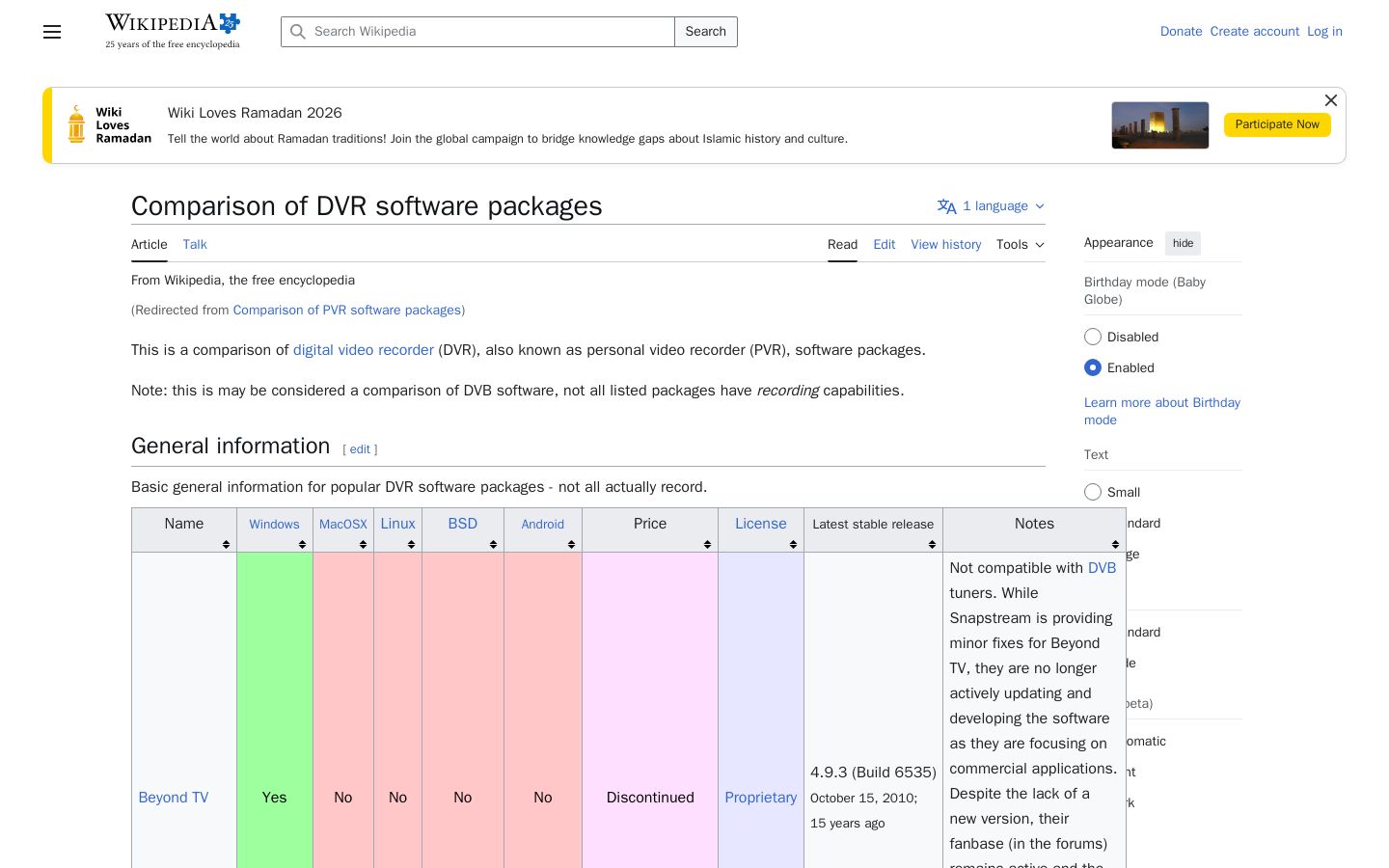Expand the 1 language dropdown
Image resolution: width=1389 pixels, height=868 pixels.
point(992,206)
